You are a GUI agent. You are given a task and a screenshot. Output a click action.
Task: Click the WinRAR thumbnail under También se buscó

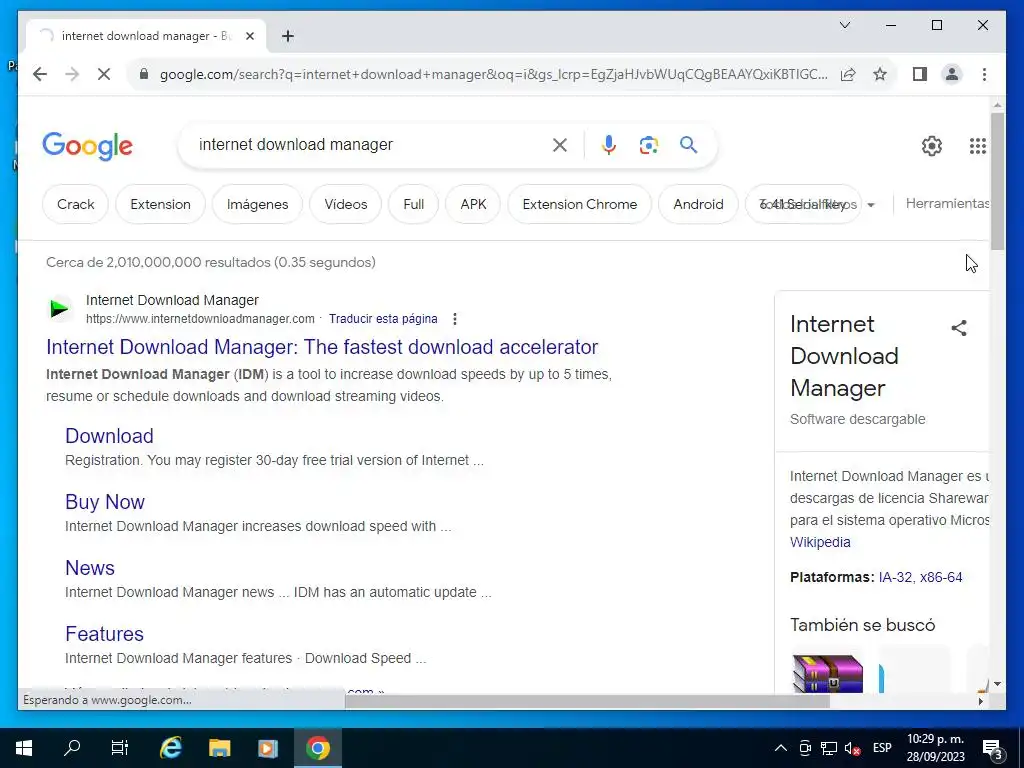(827, 673)
